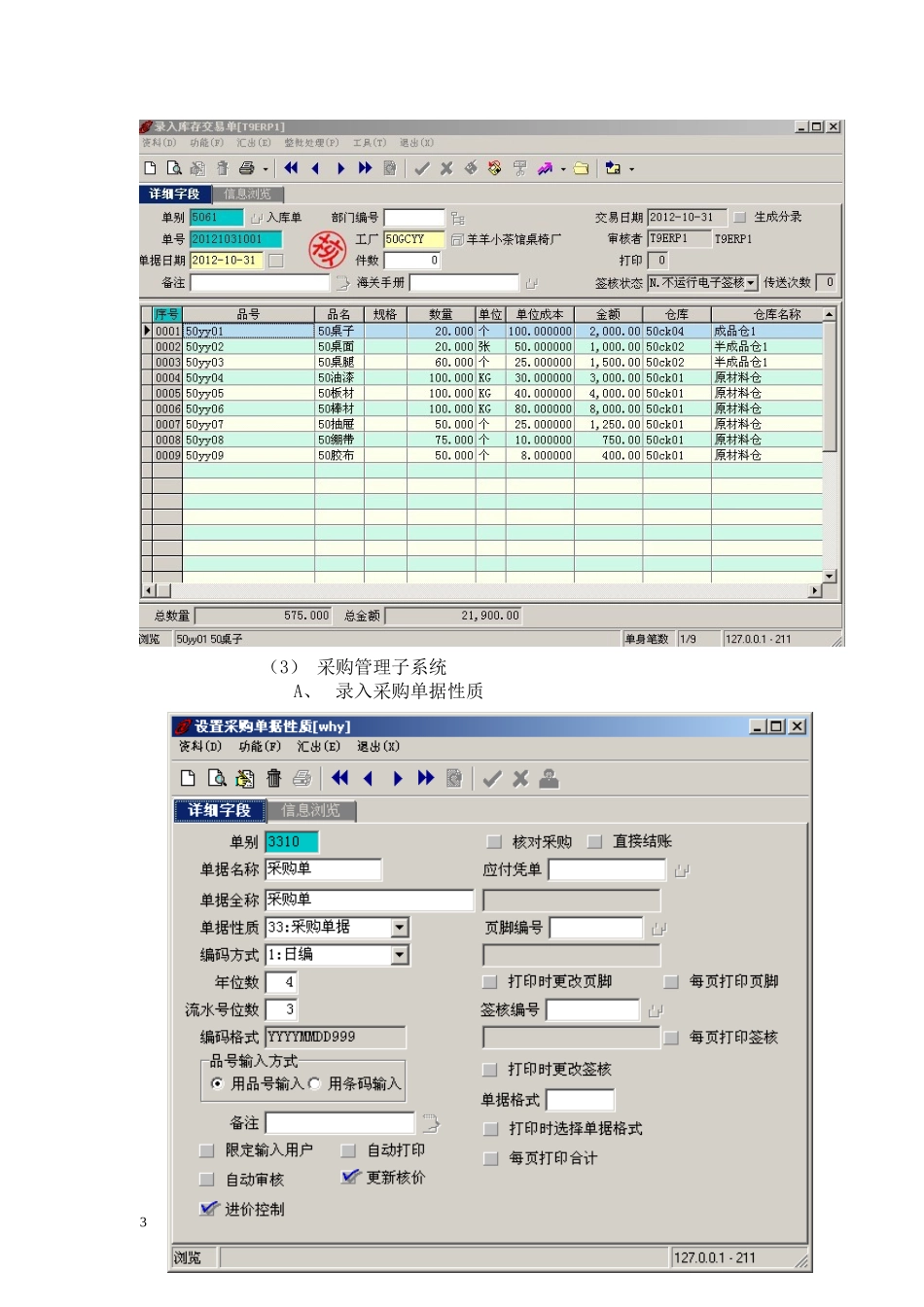
Task: Uncheck 进价控制 checkbox
Action: 208,1209
